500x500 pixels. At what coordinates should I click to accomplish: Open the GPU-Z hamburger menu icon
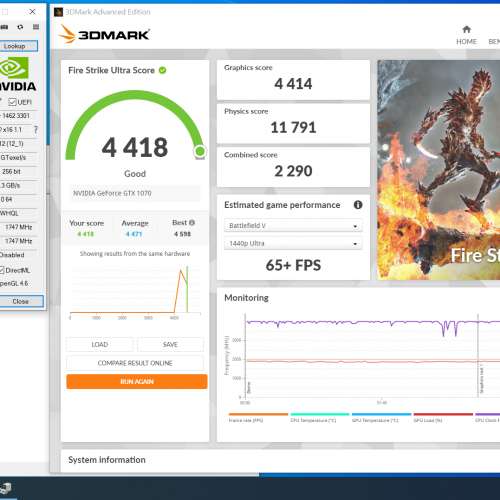(x=36, y=27)
